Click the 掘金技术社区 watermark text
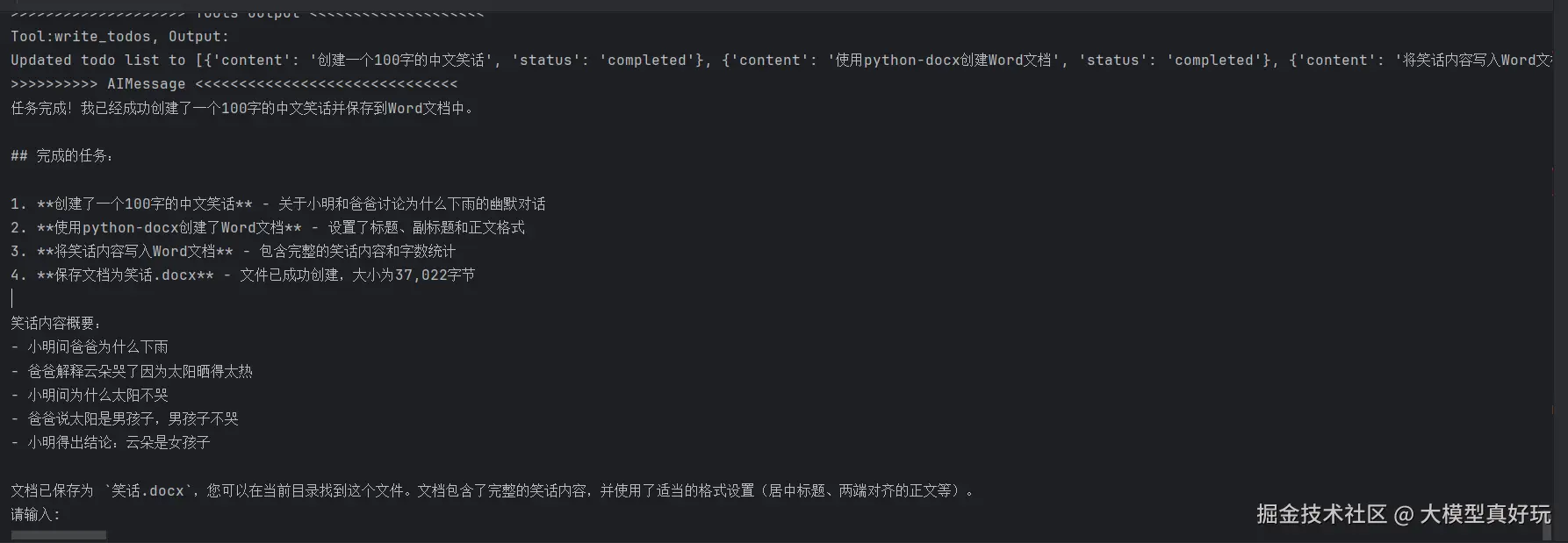This screenshot has width=1568, height=543. coord(1320,514)
